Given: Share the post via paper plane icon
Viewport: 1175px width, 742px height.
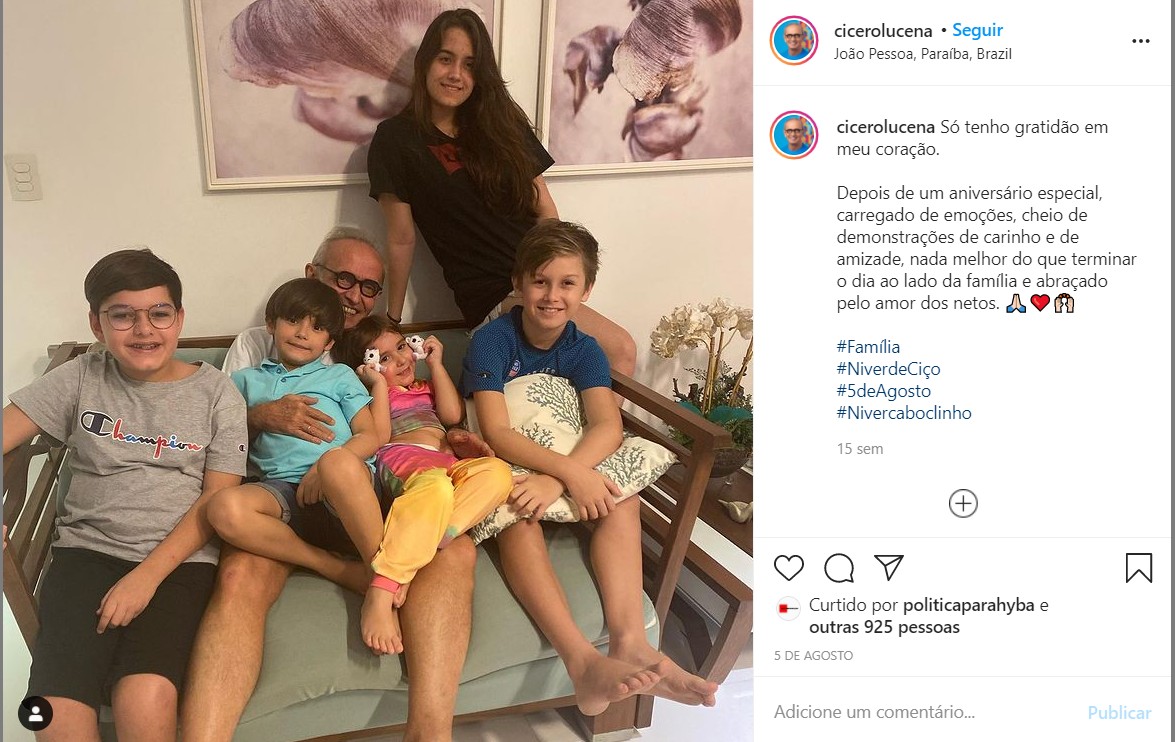Looking at the screenshot, I should point(889,567).
